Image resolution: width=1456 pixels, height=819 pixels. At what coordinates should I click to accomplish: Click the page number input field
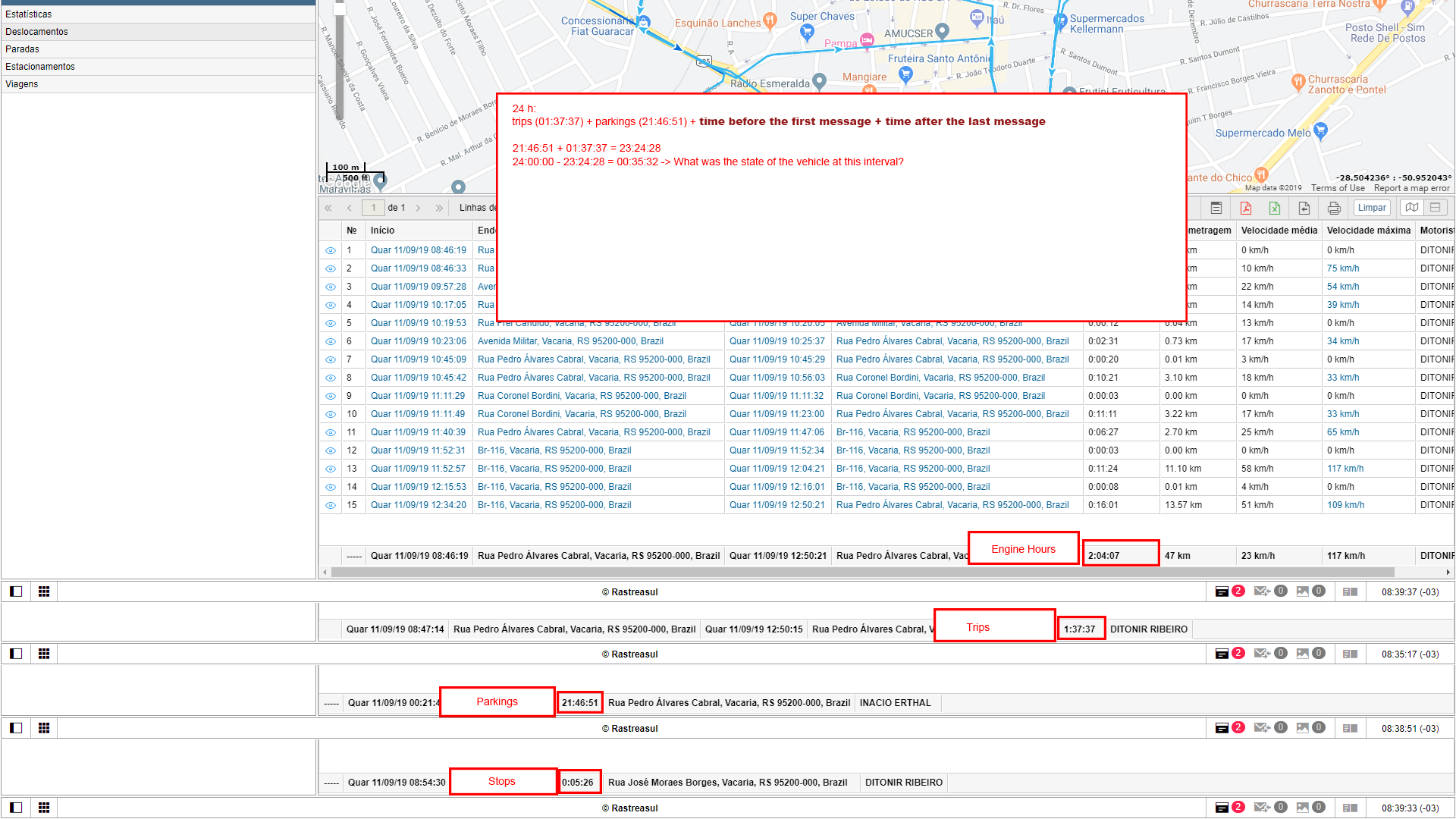373,208
